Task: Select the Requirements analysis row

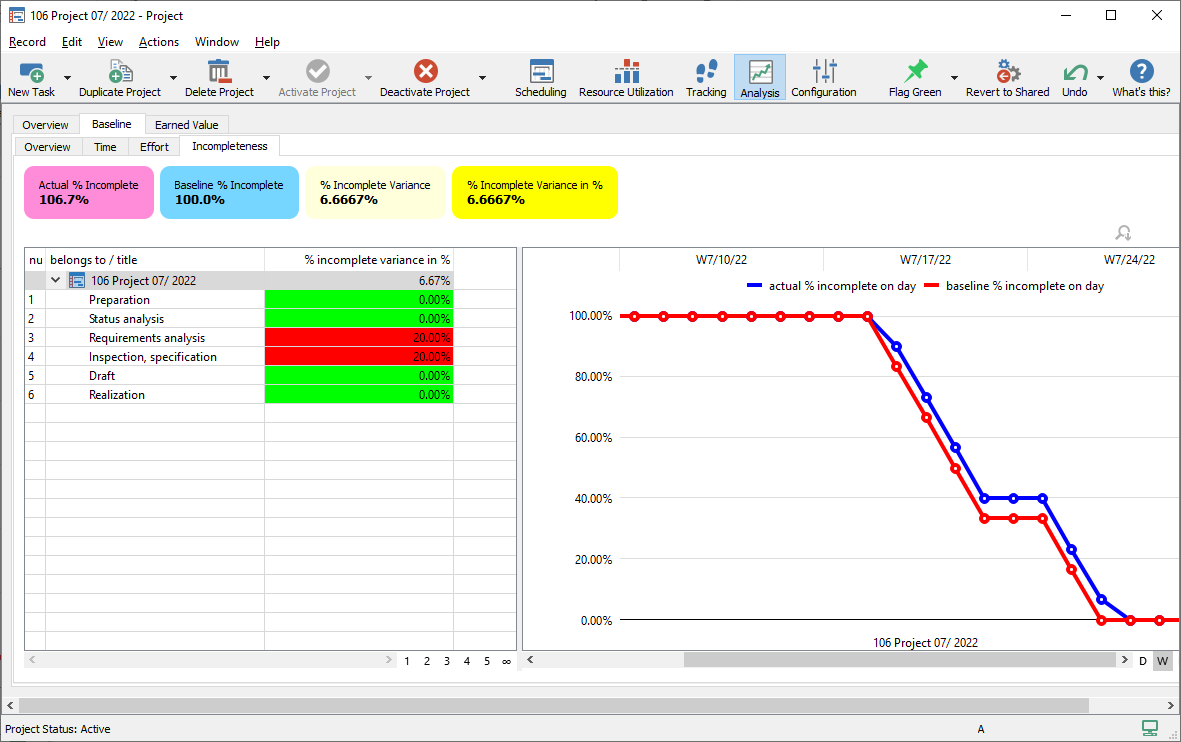Action: 240,337
